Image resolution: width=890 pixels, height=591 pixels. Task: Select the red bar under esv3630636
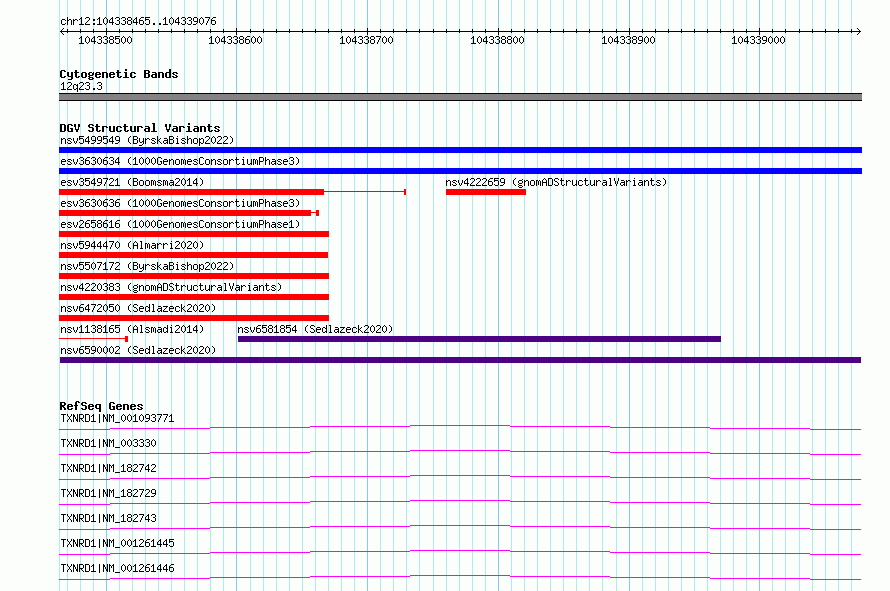[x=186, y=213]
